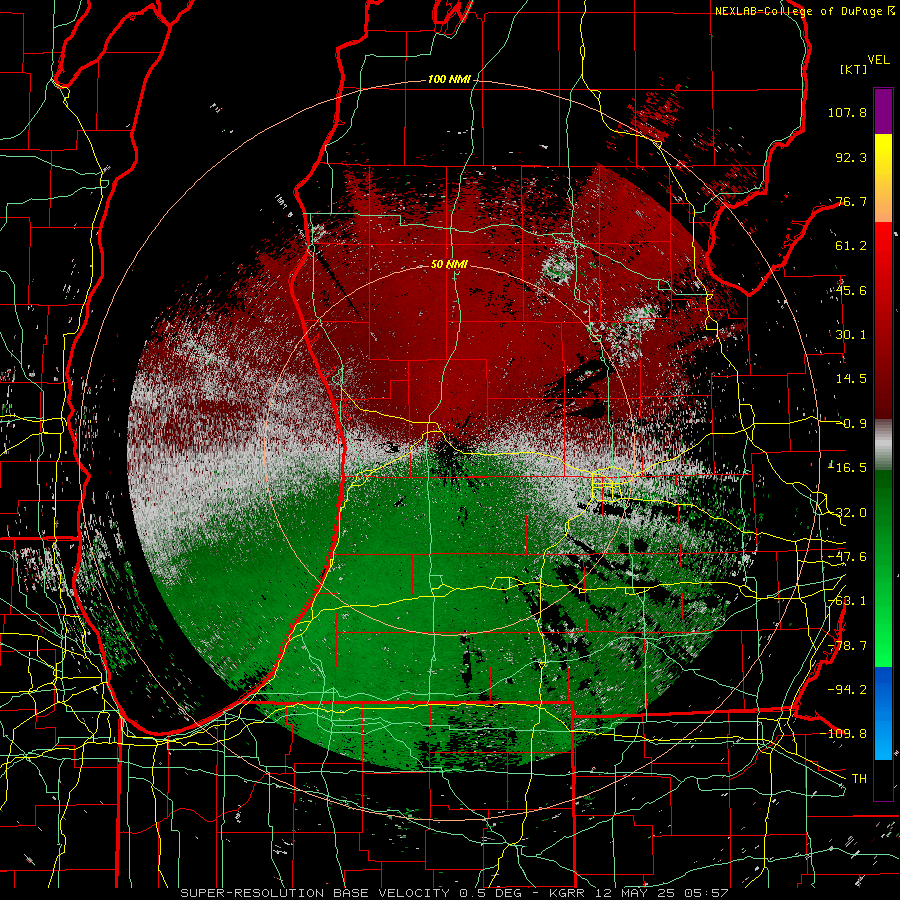Click the 76.7 legend value
The image size is (900, 900).
coord(851,201)
